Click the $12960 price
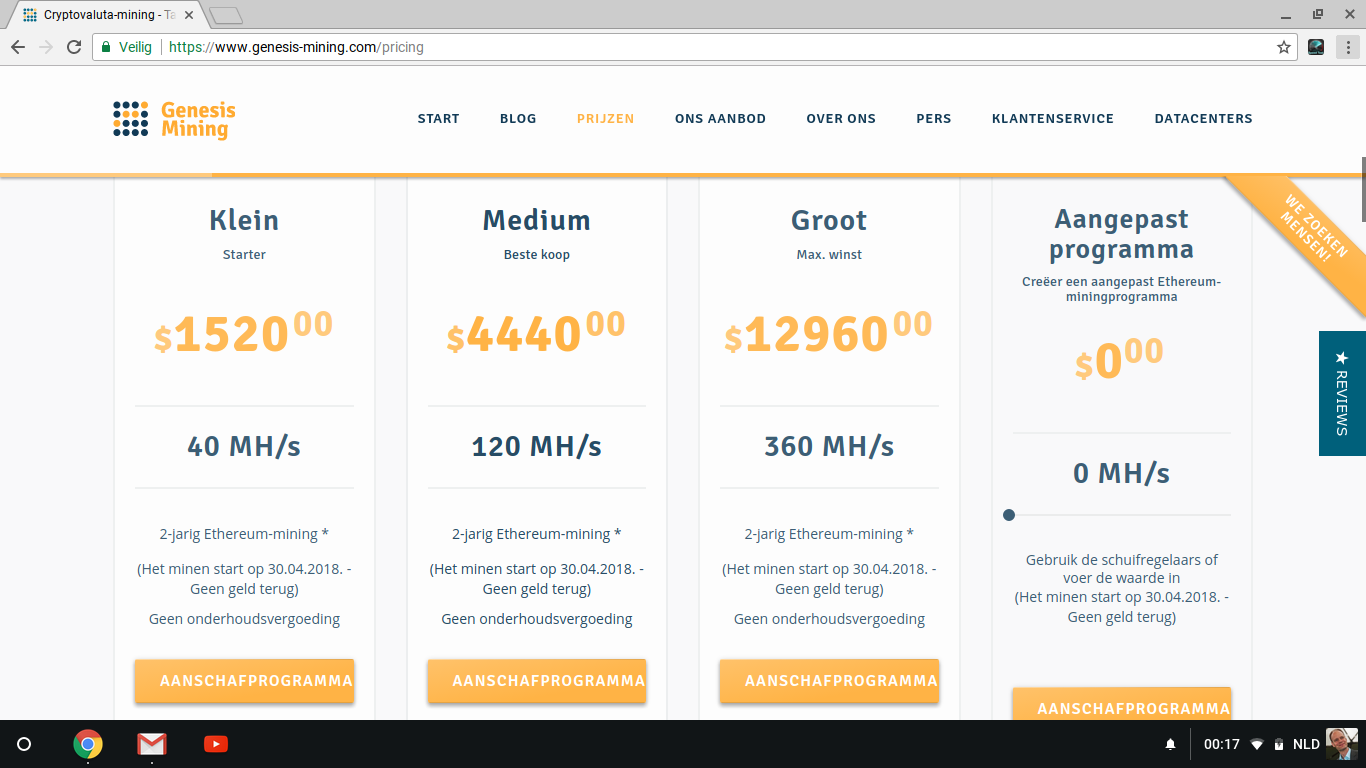The image size is (1366, 768). click(x=829, y=332)
